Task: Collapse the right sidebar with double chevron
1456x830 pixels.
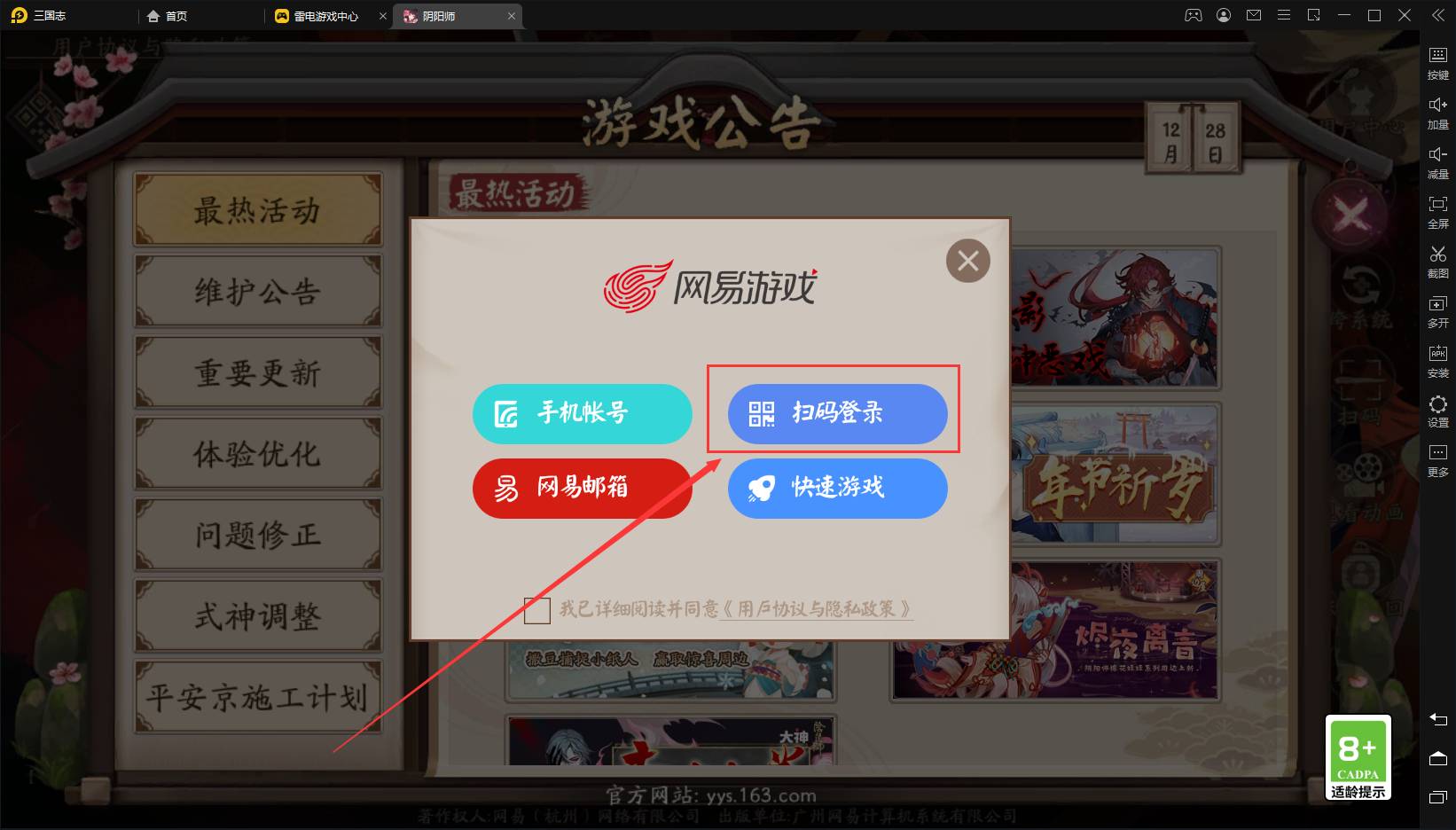Action: 1437,15
